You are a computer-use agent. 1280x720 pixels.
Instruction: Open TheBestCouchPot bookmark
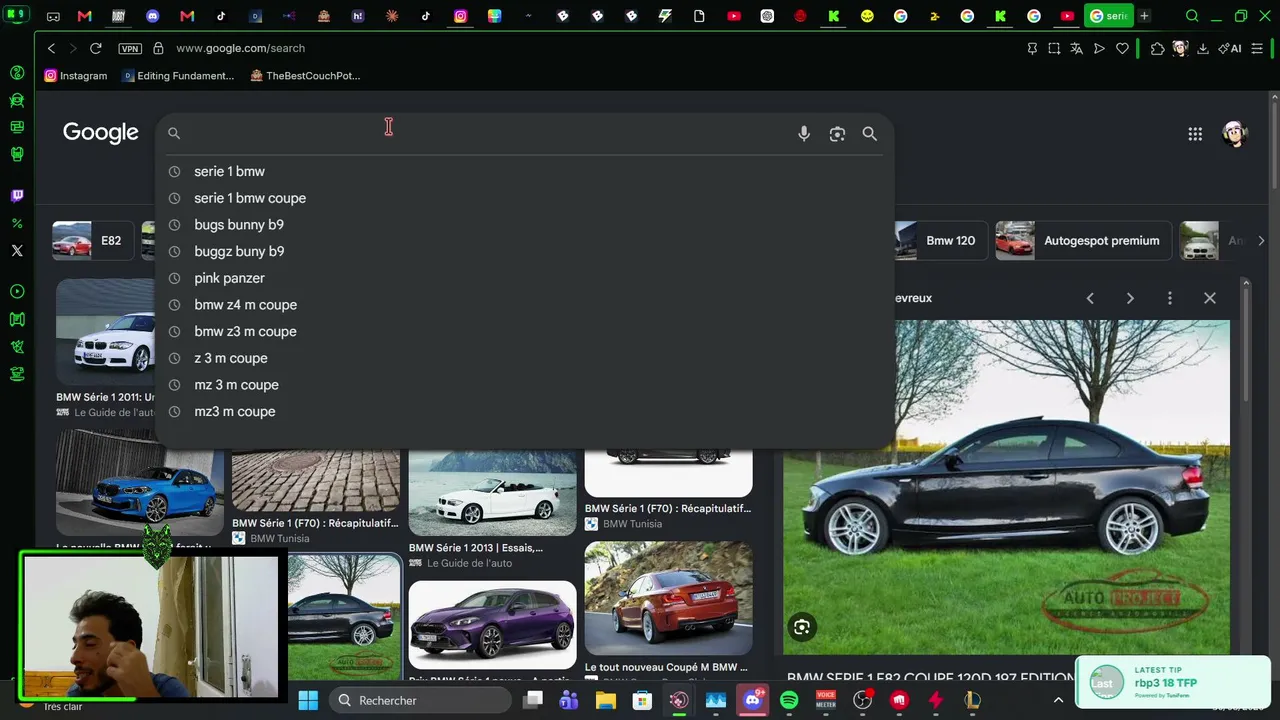coord(305,76)
